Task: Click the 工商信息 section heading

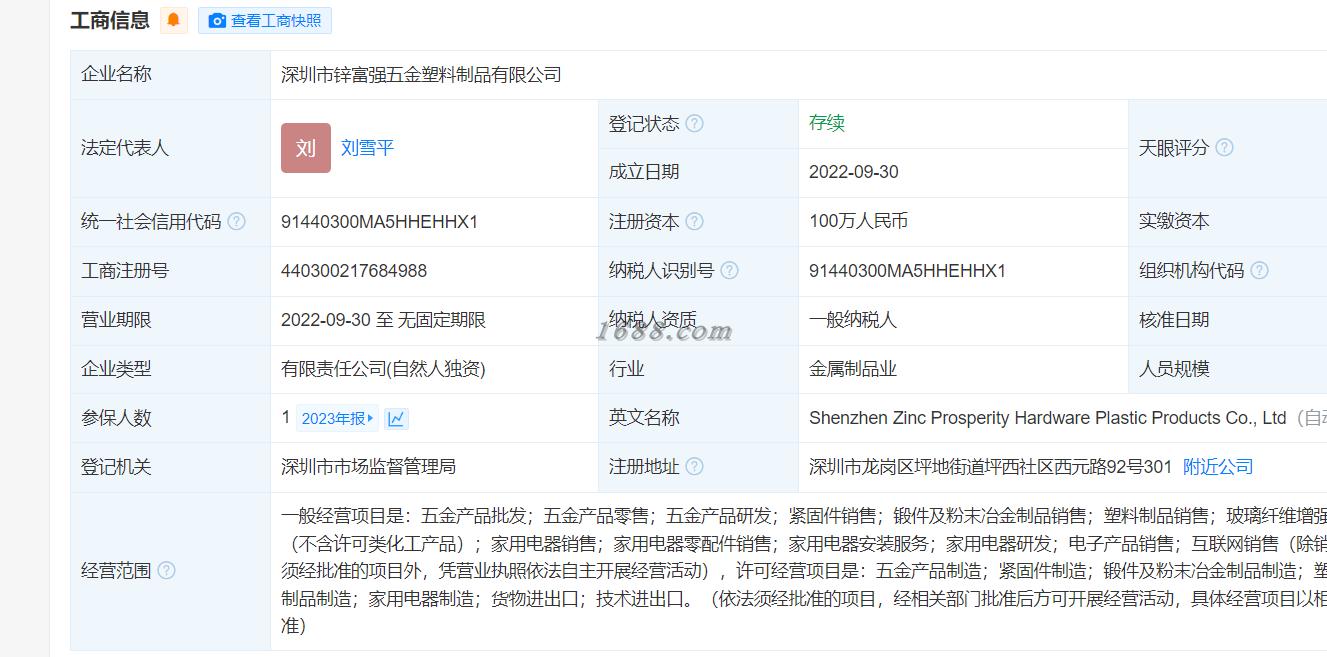Action: click(x=110, y=20)
